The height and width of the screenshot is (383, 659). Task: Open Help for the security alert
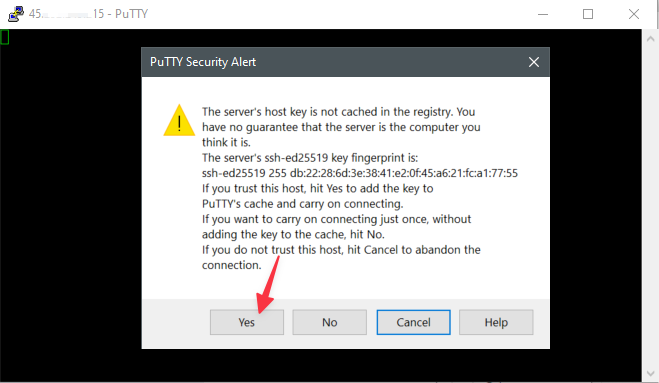pyautogui.click(x=496, y=322)
